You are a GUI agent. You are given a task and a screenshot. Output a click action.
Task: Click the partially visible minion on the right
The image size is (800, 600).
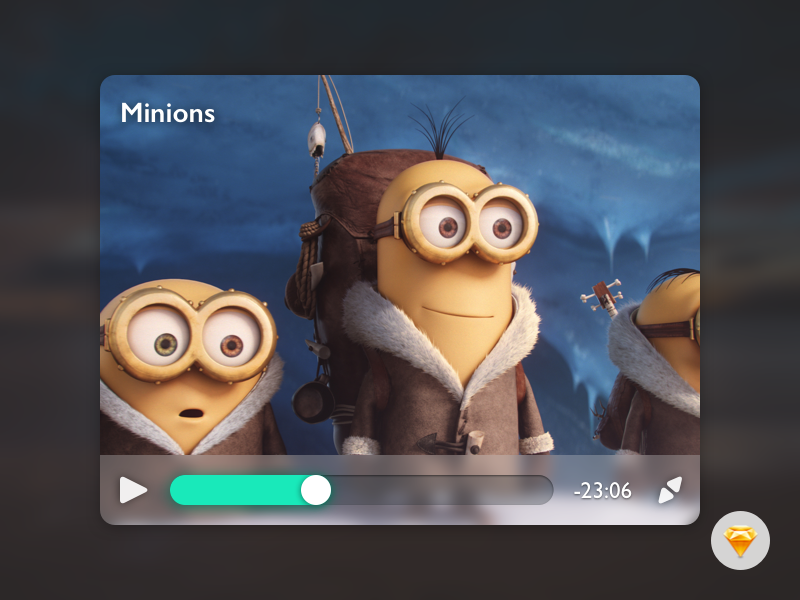[665, 360]
